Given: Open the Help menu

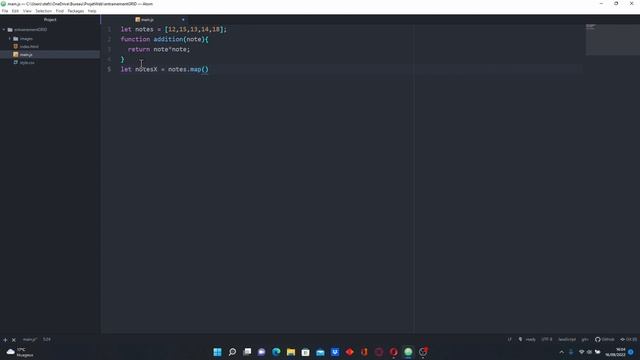Looking at the screenshot, I should tap(92, 11).
